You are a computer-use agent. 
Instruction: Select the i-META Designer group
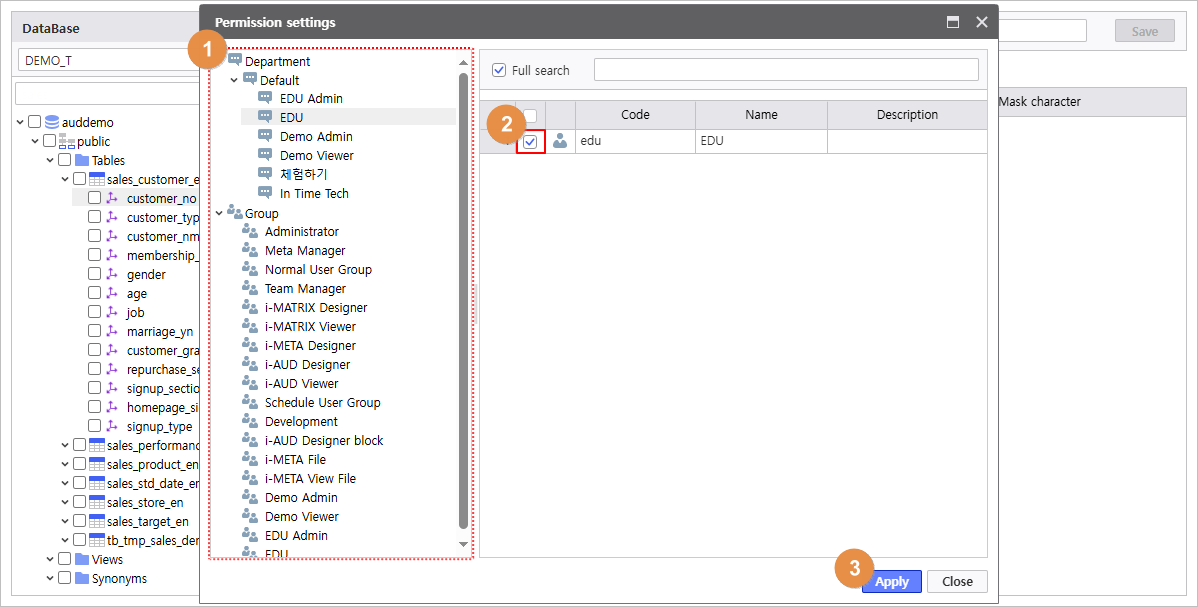pos(310,346)
